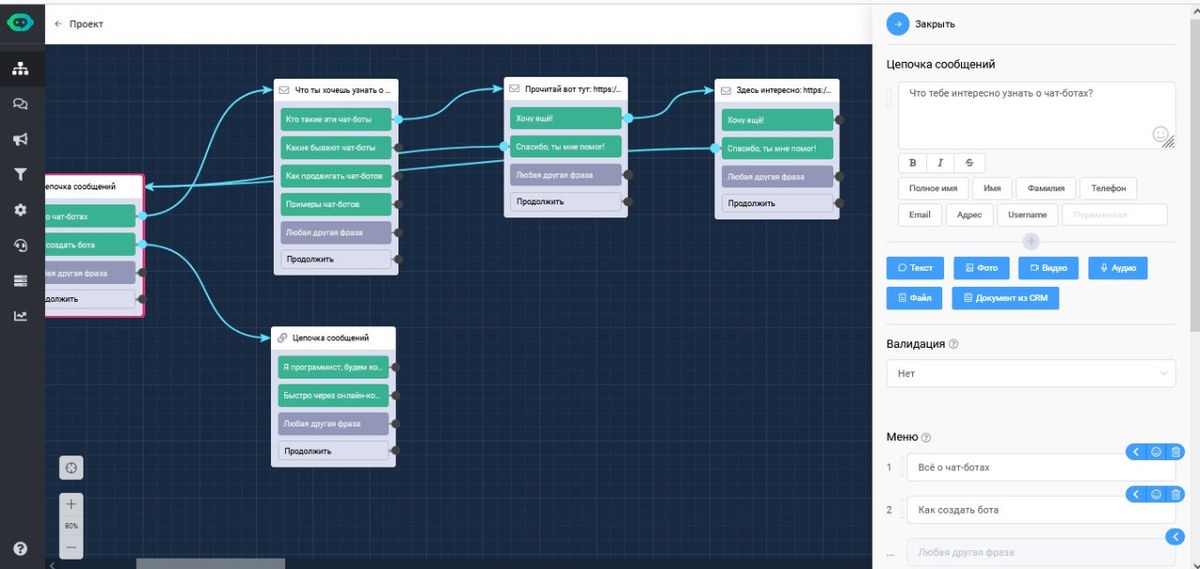Zoom in the canvas with the plus button
Viewport: 1200px width, 569px height.
pos(71,504)
